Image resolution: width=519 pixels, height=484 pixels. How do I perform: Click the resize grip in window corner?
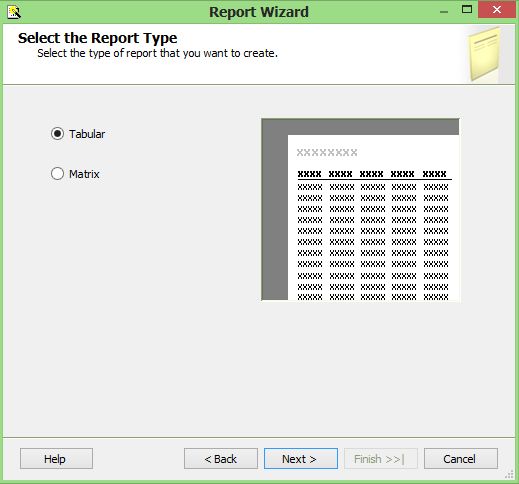click(x=510, y=474)
